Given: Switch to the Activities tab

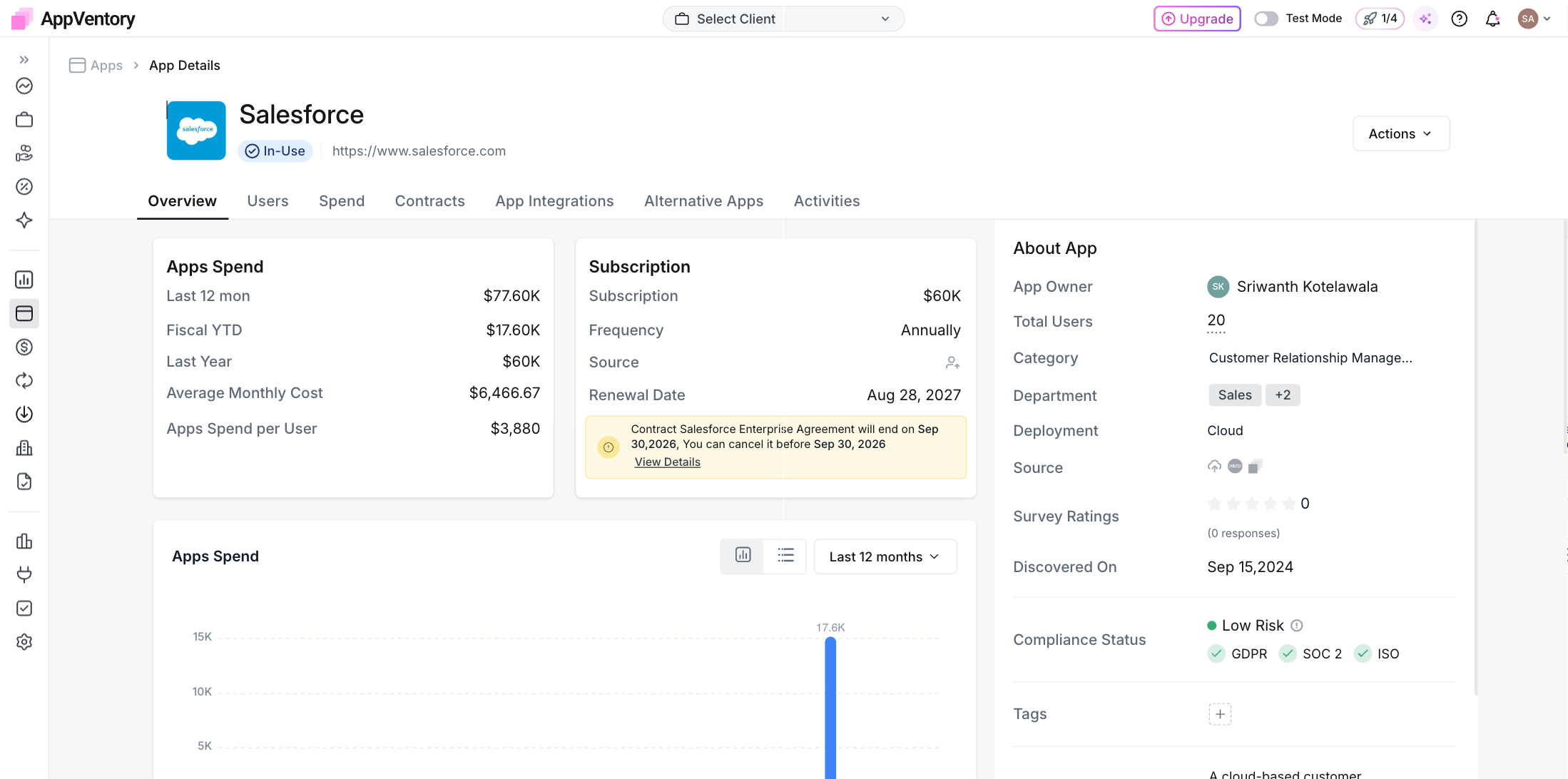Looking at the screenshot, I should pos(827,201).
